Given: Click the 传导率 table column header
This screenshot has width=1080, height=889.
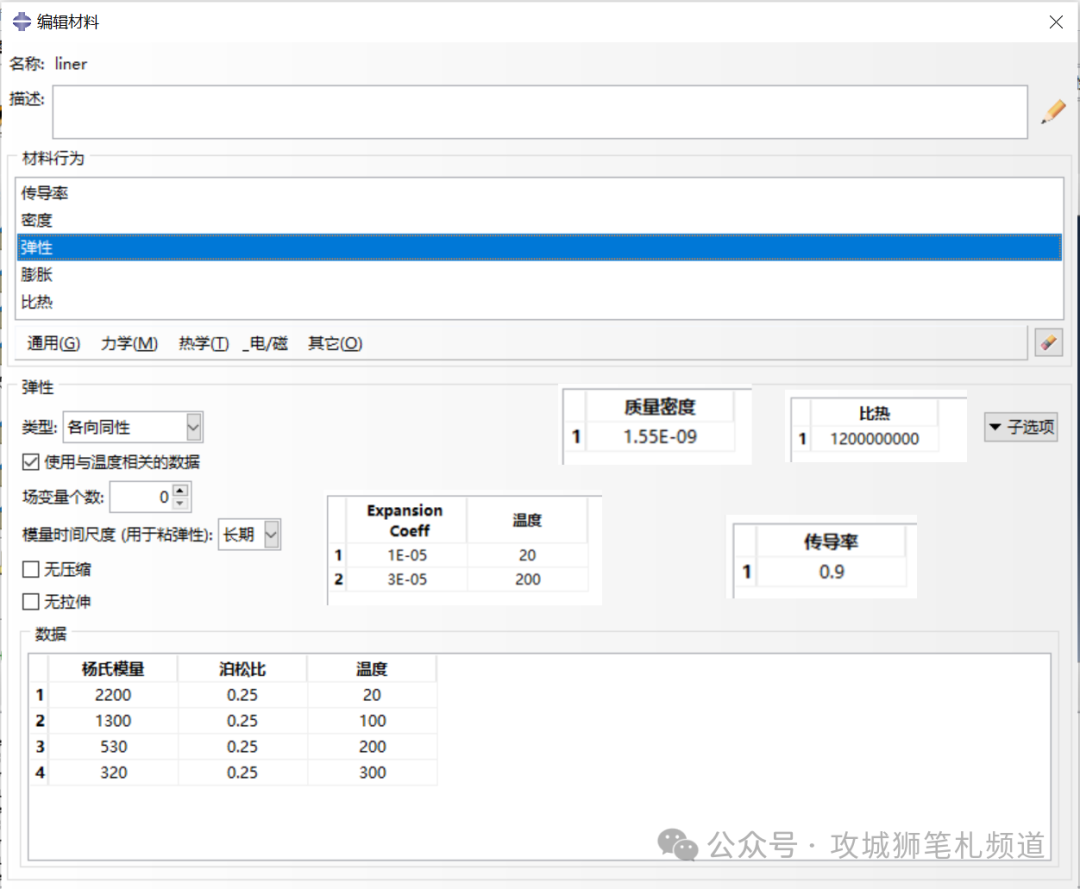Looking at the screenshot, I should [x=831, y=542].
